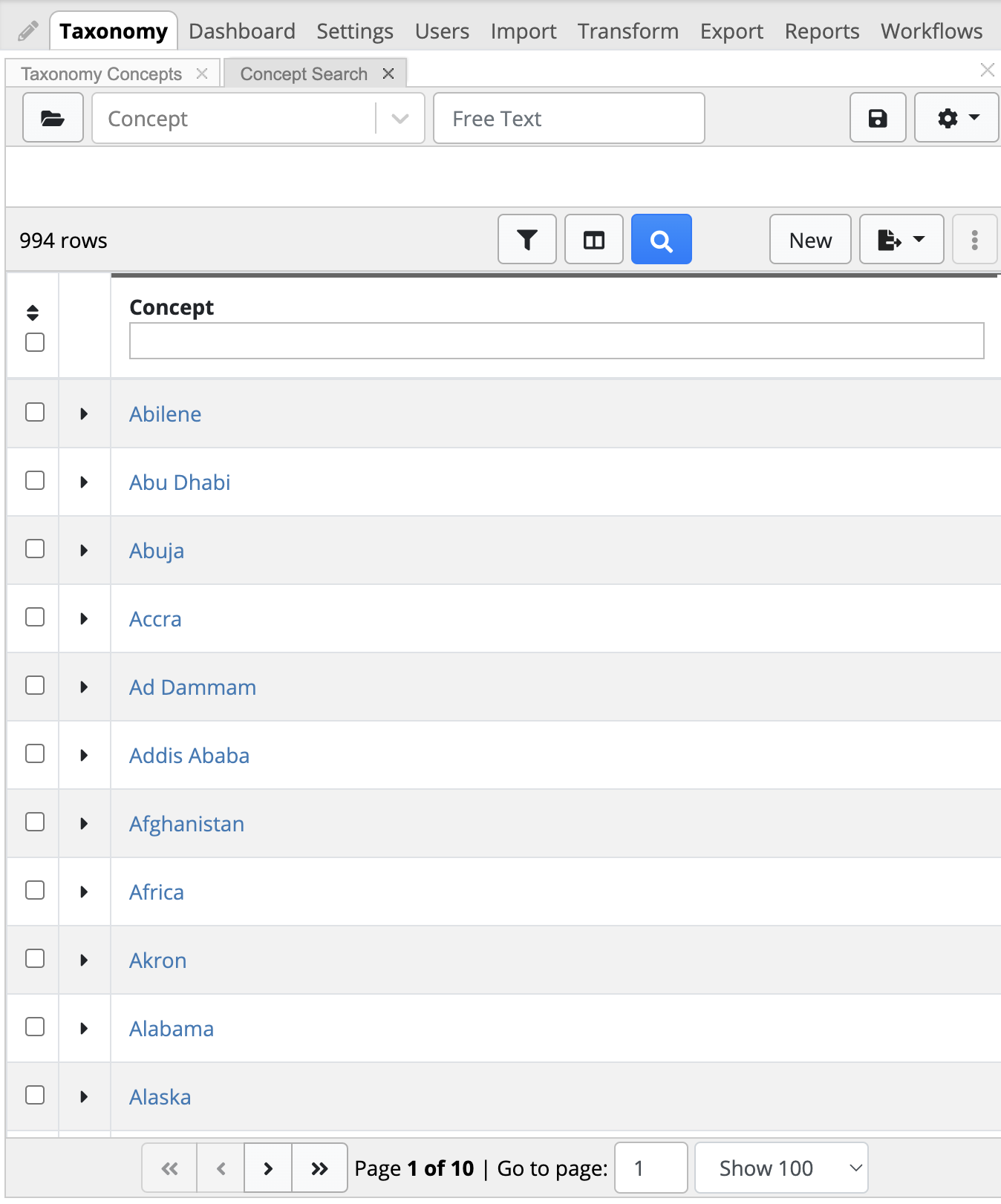
Task: Go to the last page arrow
Action: coord(319,1168)
